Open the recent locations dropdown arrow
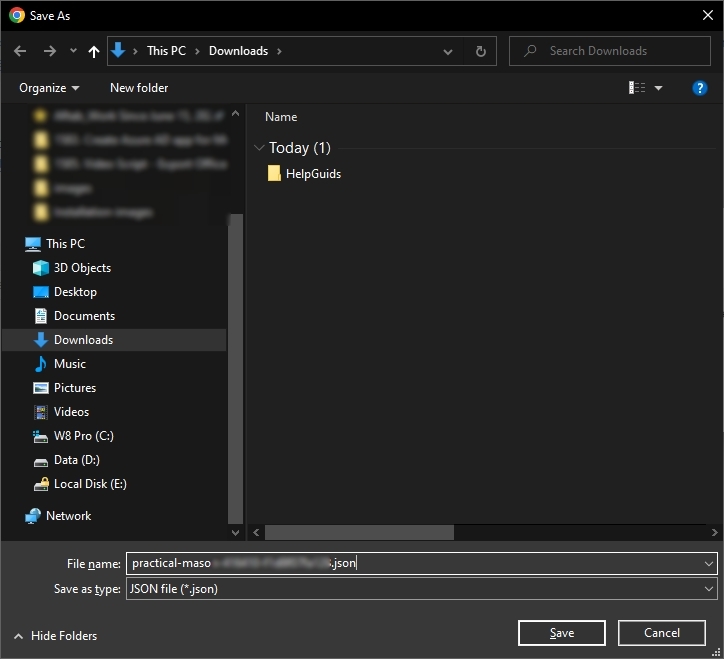Viewport: 724px width, 659px height. pos(73,50)
